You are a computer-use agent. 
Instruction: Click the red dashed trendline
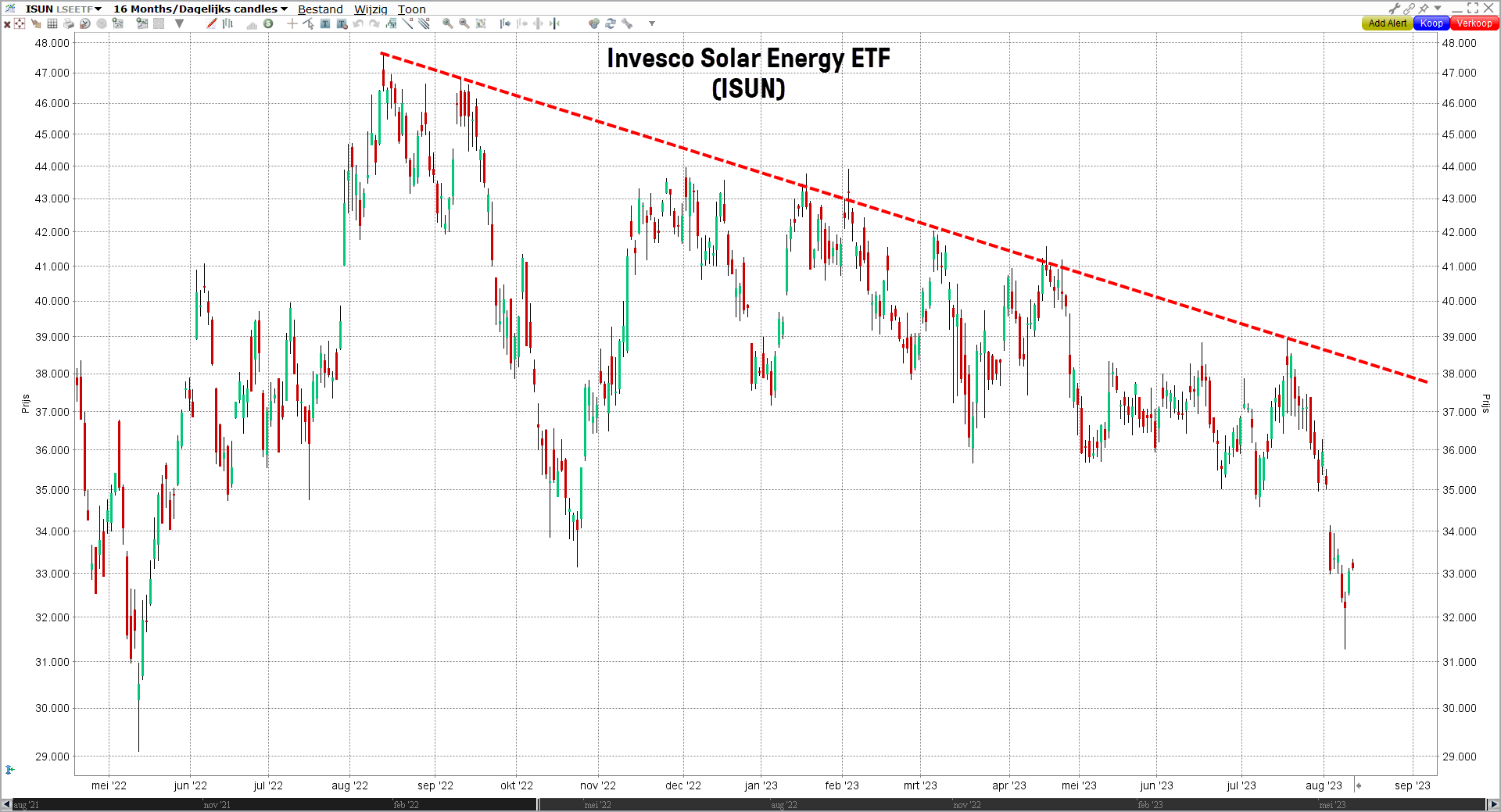coord(904,217)
